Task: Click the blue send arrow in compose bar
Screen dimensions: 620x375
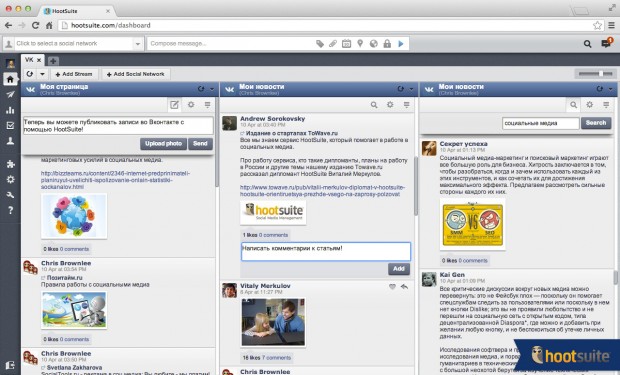Action: pyautogui.click(x=401, y=44)
